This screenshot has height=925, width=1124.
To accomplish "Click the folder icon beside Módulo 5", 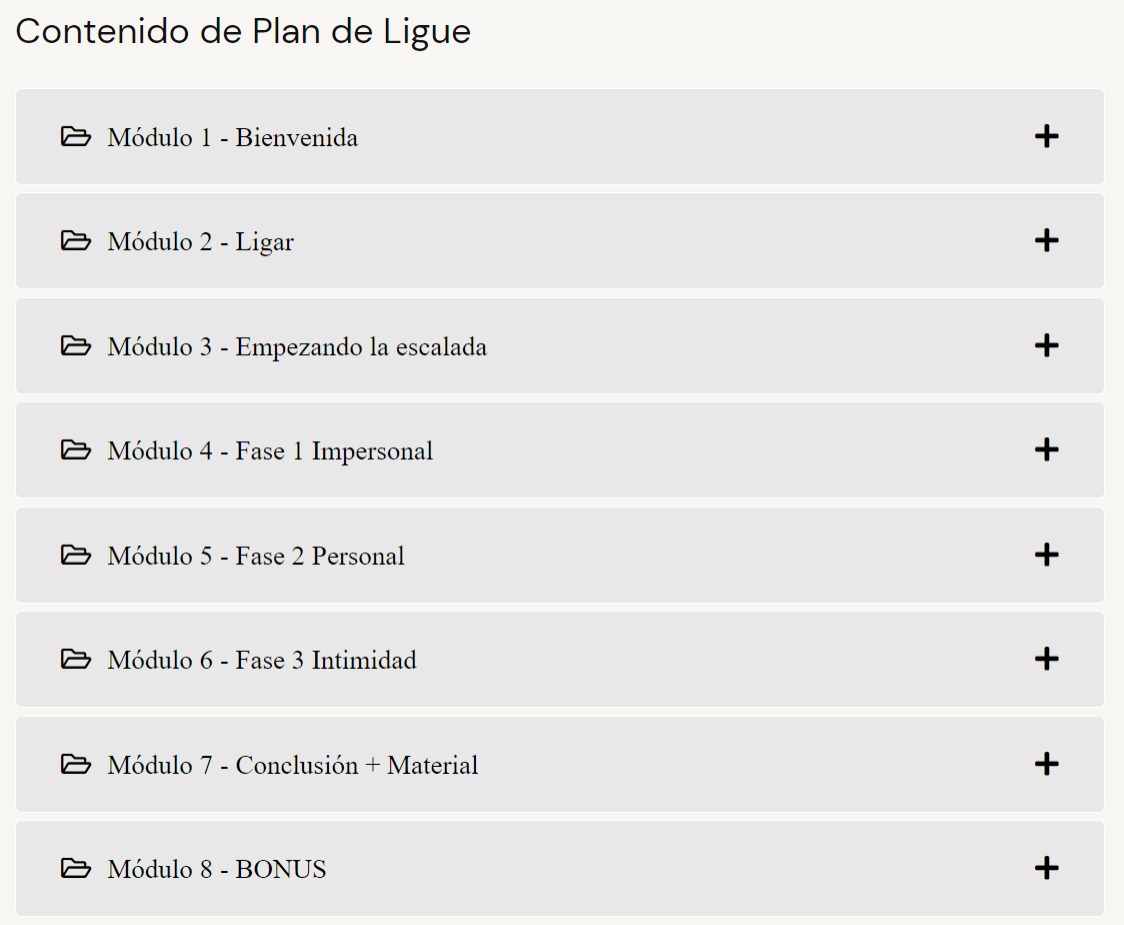I will point(75,554).
